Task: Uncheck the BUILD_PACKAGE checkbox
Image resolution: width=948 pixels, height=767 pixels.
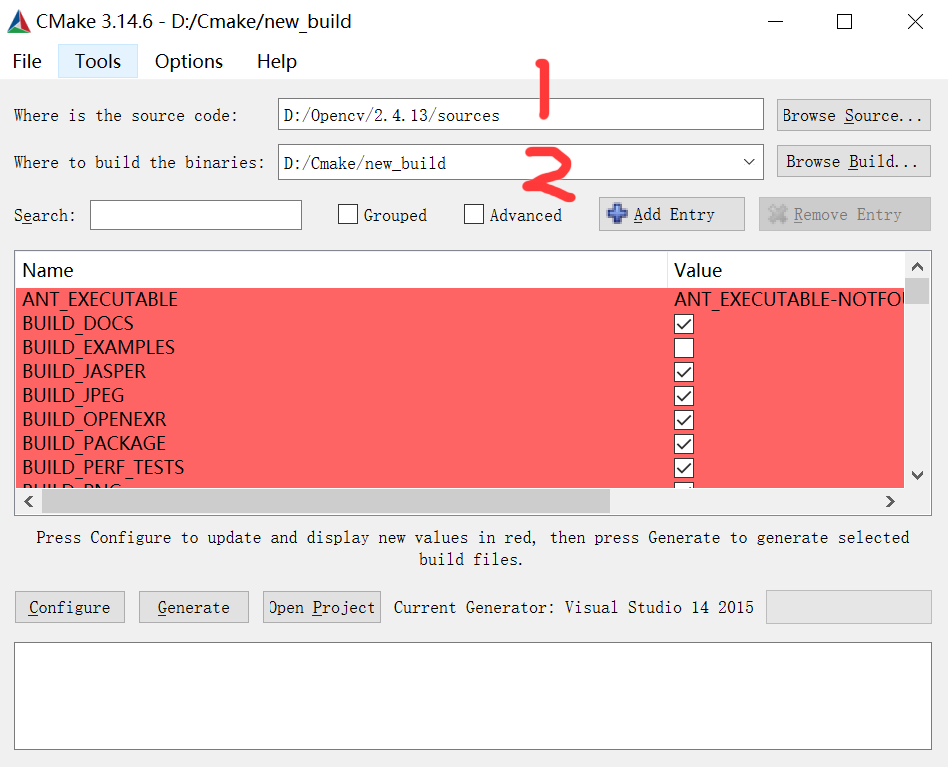Action: 684,444
